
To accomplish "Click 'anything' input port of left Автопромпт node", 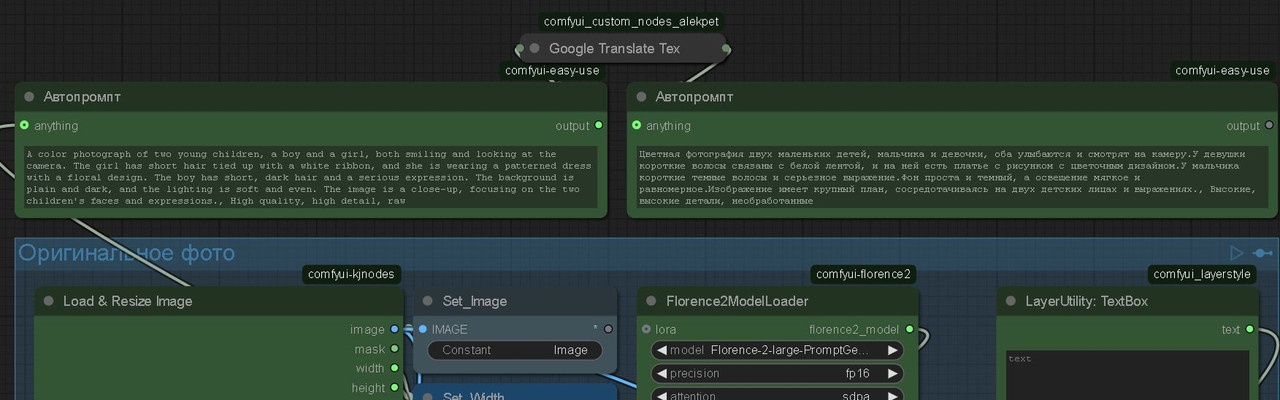I will pyautogui.click(x=24, y=125).
